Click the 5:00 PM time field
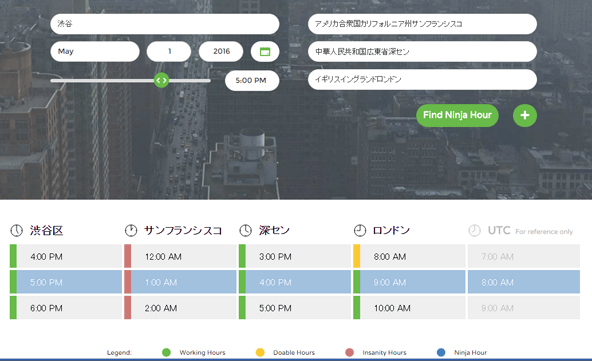The height and width of the screenshot is (361, 592). coord(252,80)
